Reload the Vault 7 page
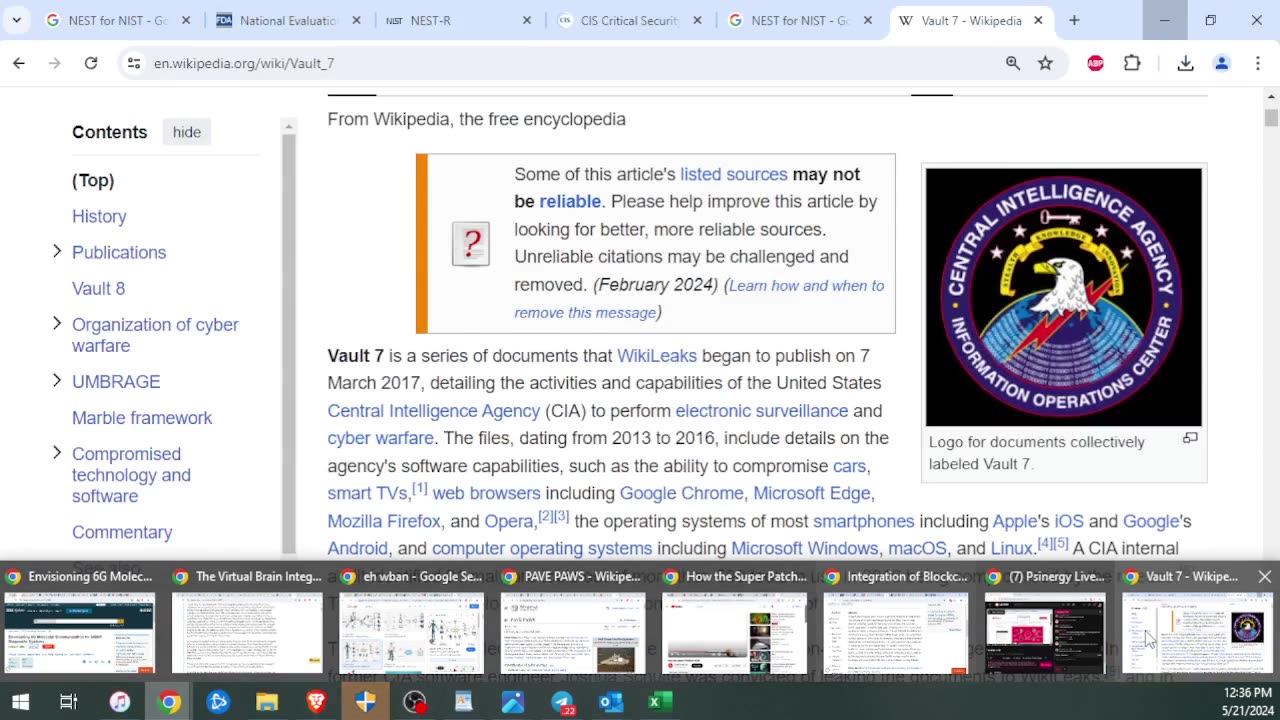Viewport: 1280px width, 720px height. (91, 63)
